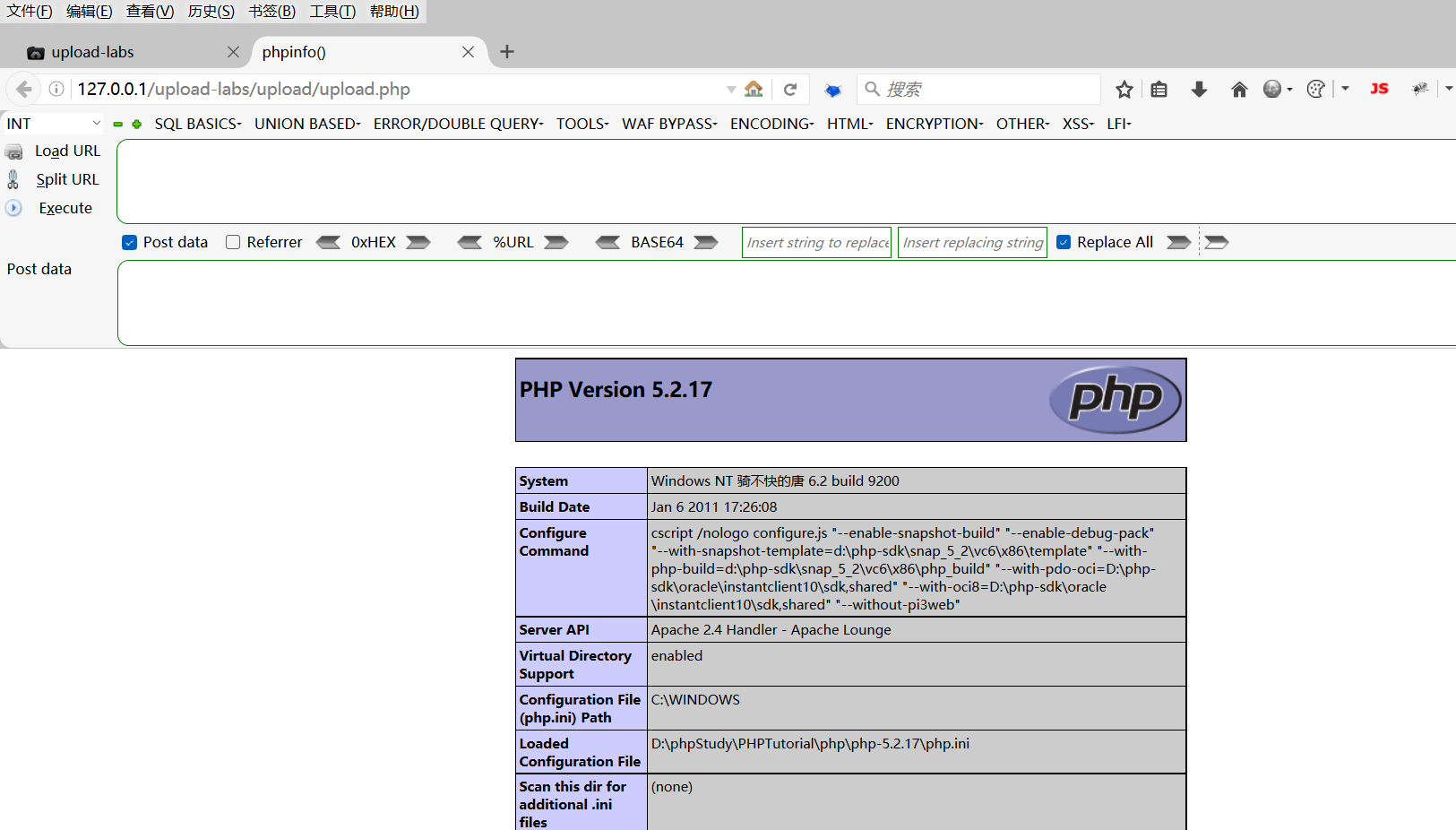Close the upload-labs tab
The image size is (1456, 830).
pyautogui.click(x=233, y=52)
